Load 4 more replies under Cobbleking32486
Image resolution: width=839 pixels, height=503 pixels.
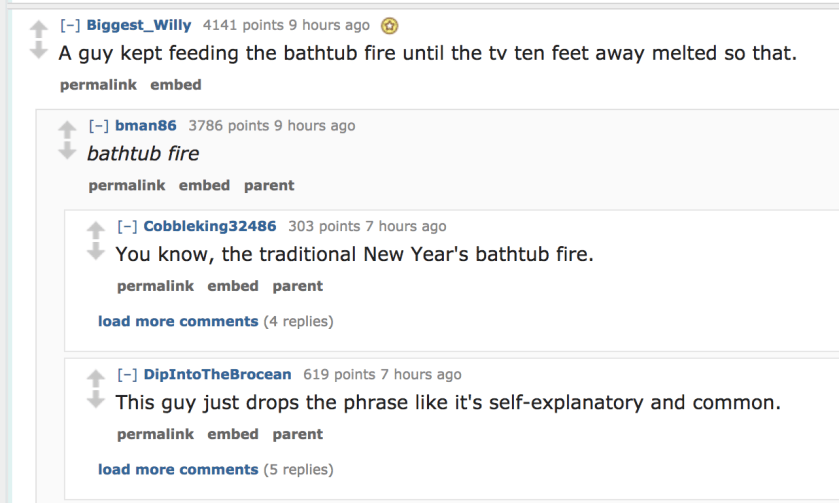(178, 321)
